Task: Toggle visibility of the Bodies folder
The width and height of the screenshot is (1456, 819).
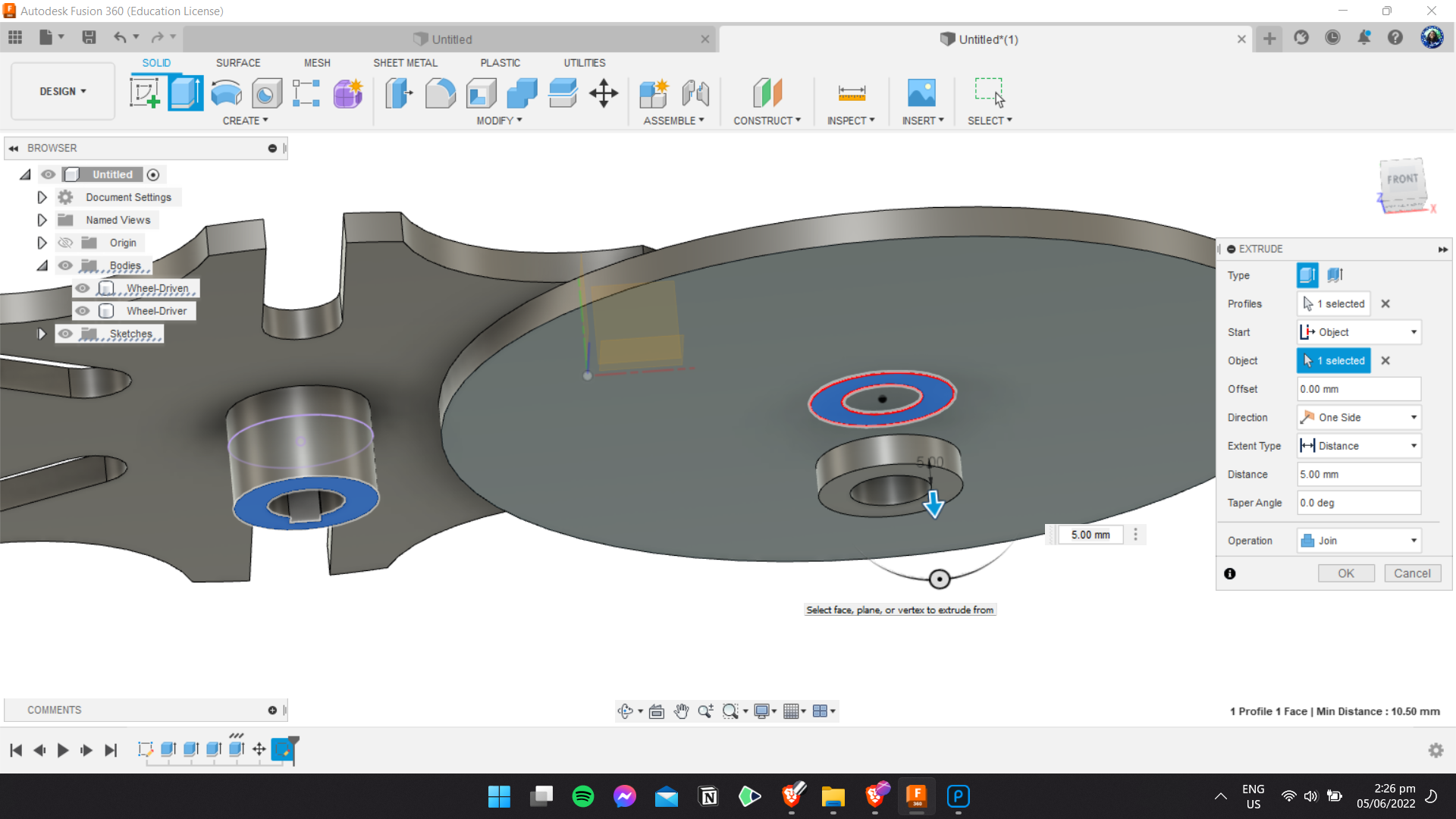Action: click(66, 265)
